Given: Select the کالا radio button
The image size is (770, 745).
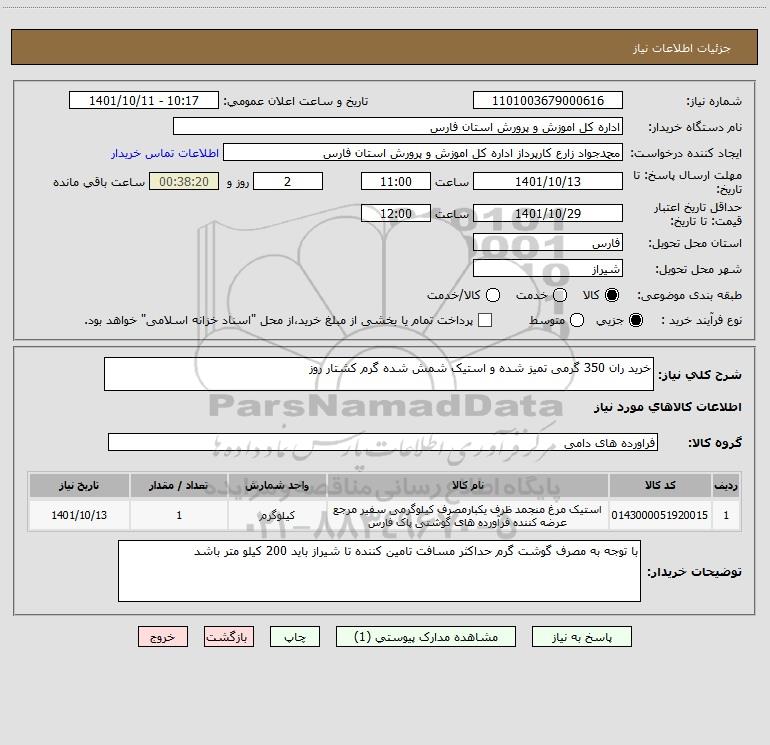Looking at the screenshot, I should [x=612, y=295].
